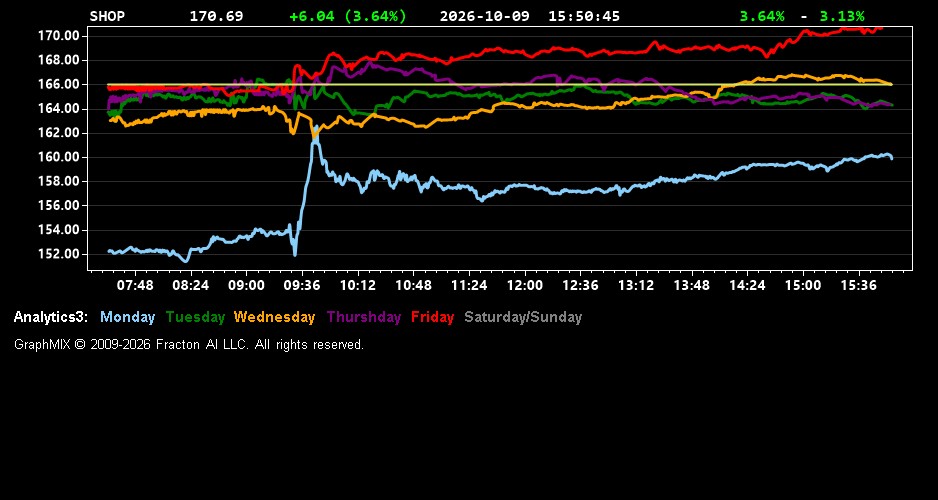Image resolution: width=938 pixels, height=500 pixels.
Task: Click the 166.00 y-axis label
Action: pos(57,84)
